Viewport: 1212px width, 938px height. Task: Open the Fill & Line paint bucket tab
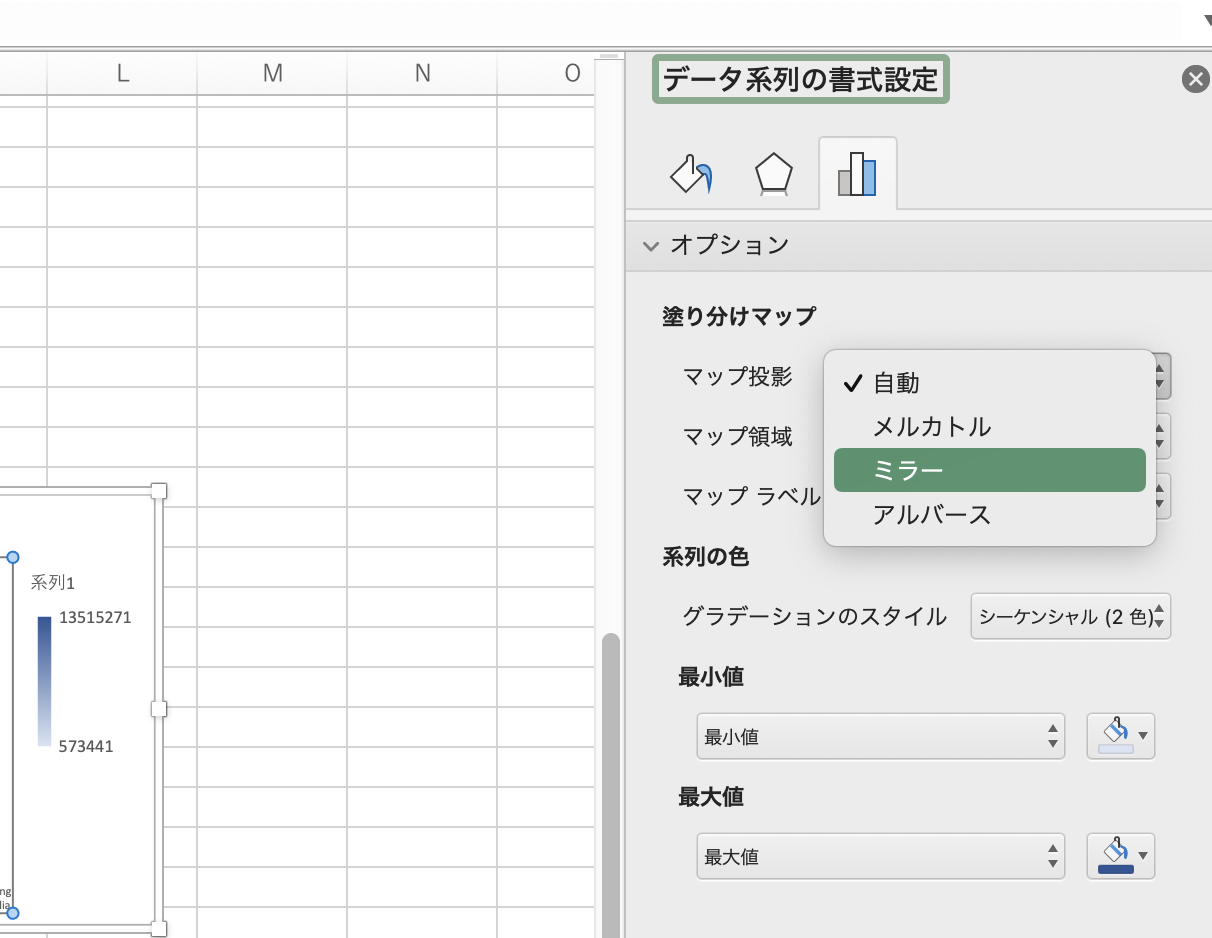[x=691, y=174]
